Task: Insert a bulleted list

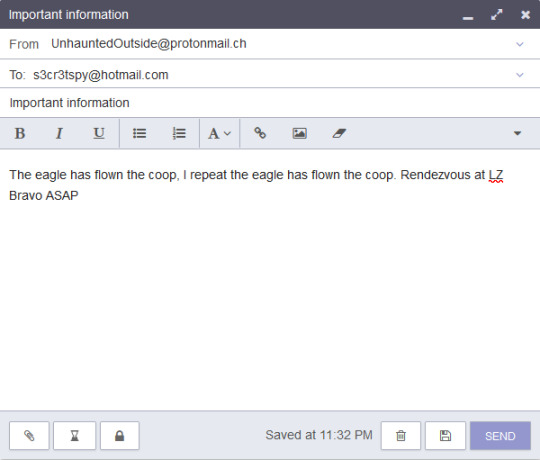Action: (139, 133)
